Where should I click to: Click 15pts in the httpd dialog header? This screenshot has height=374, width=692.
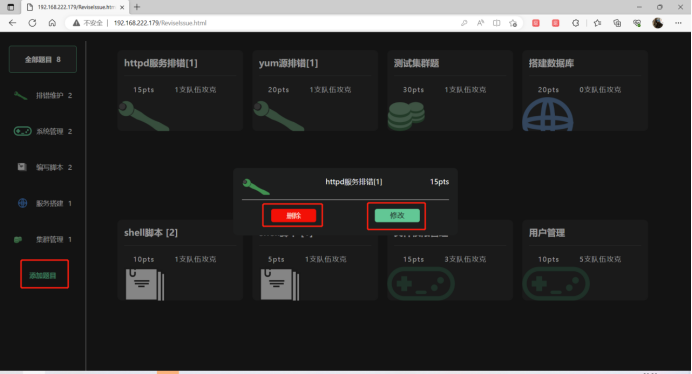tap(440, 182)
